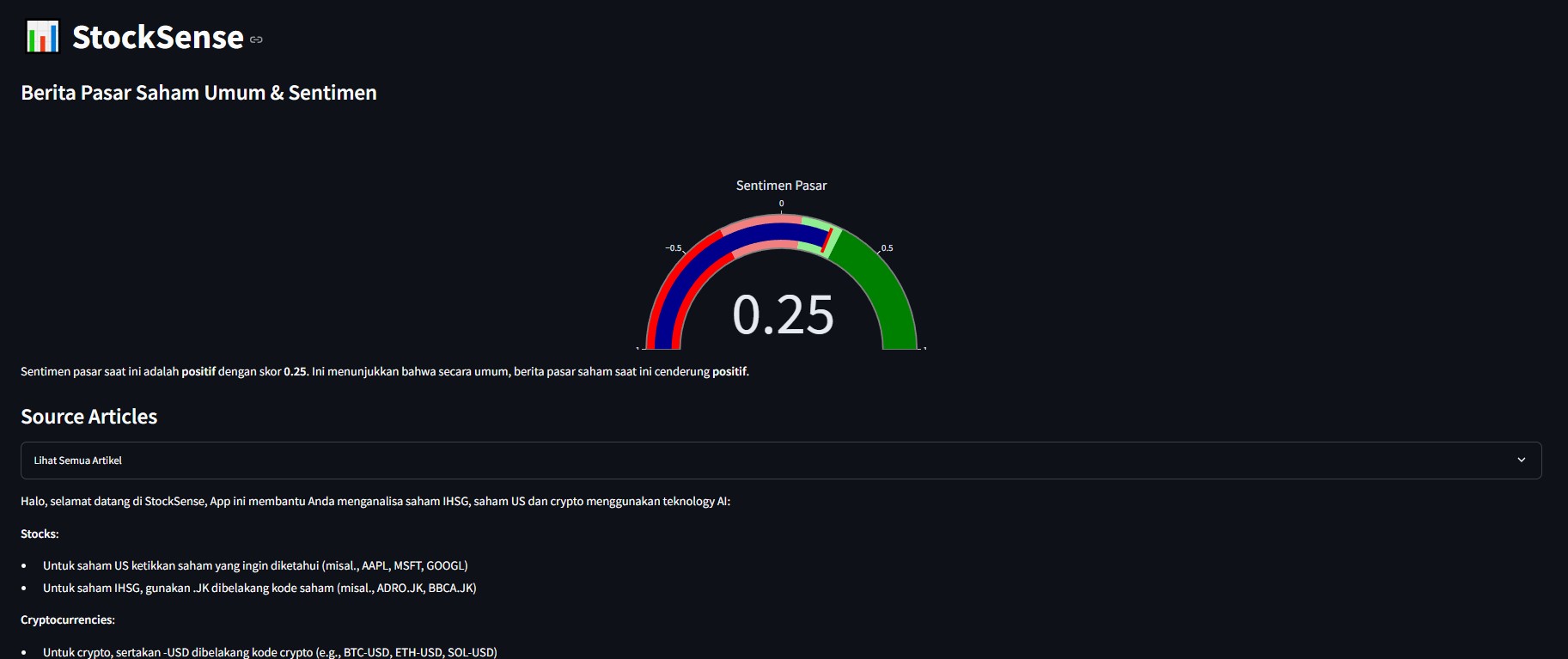Click the large 0.25 gauge value
The image size is (1568, 659).
pyautogui.click(x=782, y=314)
